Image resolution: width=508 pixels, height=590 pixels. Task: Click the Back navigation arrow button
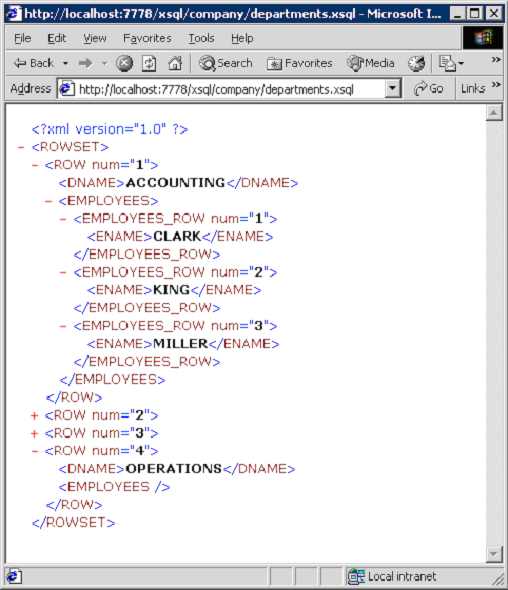pyautogui.click(x=34, y=63)
